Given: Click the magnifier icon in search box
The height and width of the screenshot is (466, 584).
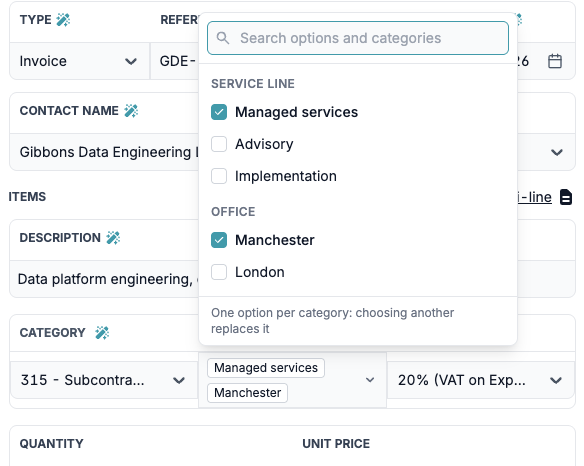Looking at the screenshot, I should point(223,38).
